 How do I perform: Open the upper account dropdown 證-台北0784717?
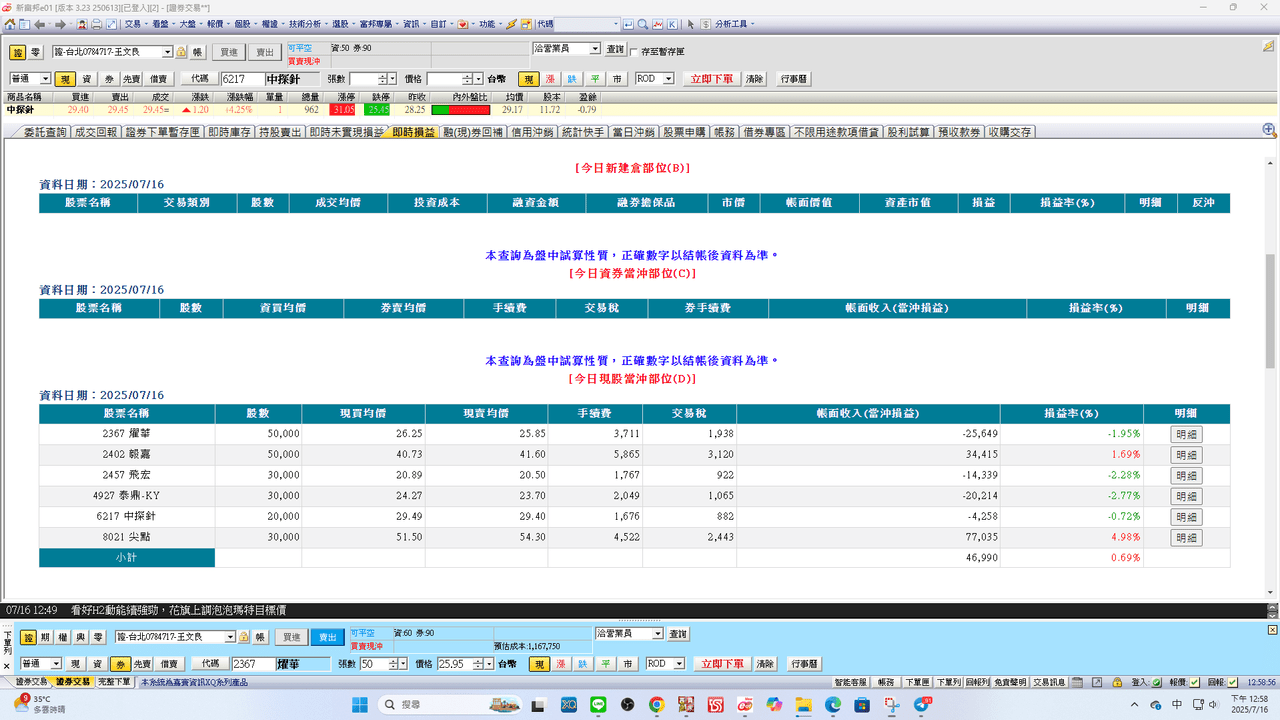tap(167, 52)
